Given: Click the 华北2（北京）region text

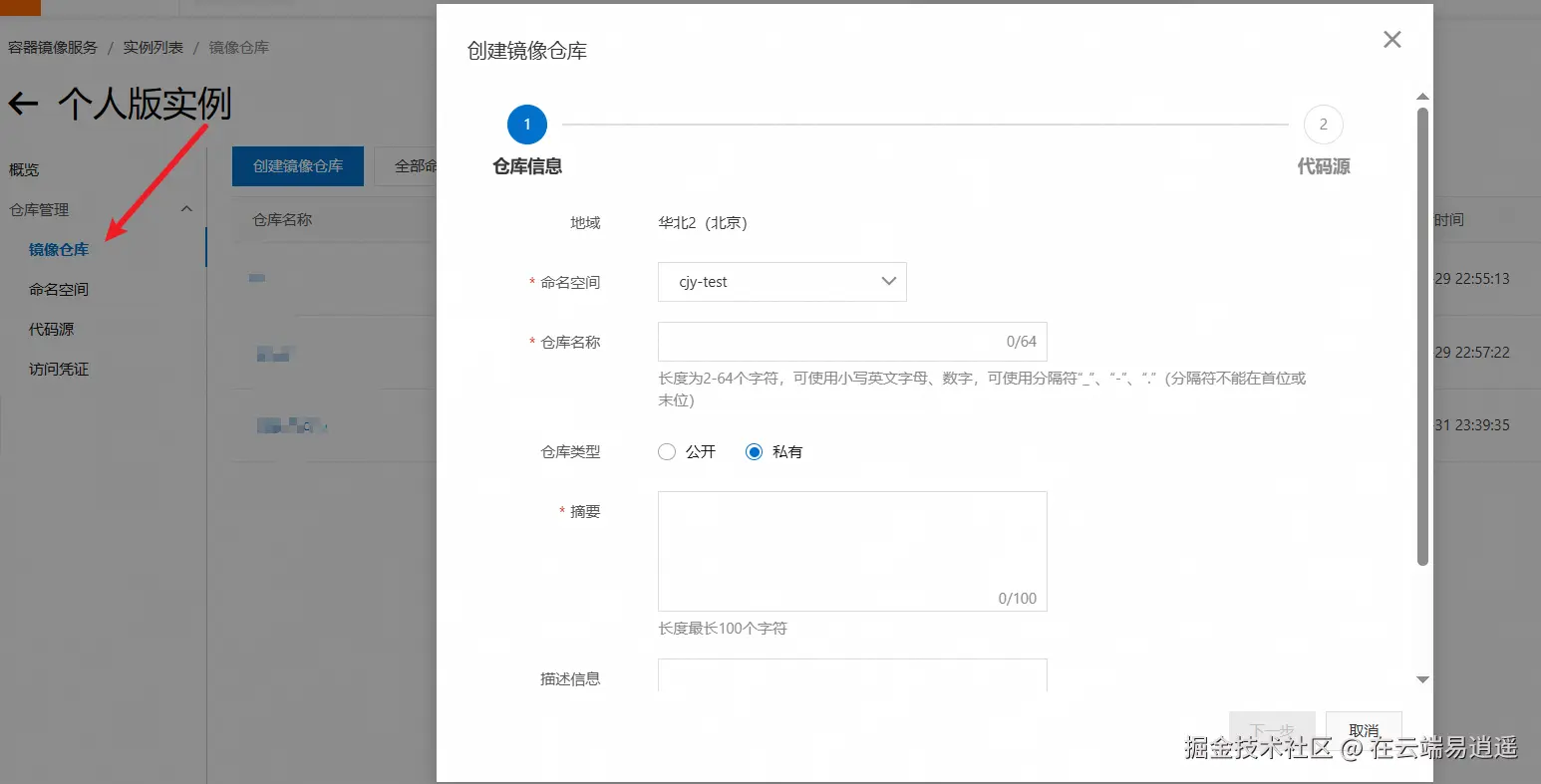Looking at the screenshot, I should pos(703,223).
